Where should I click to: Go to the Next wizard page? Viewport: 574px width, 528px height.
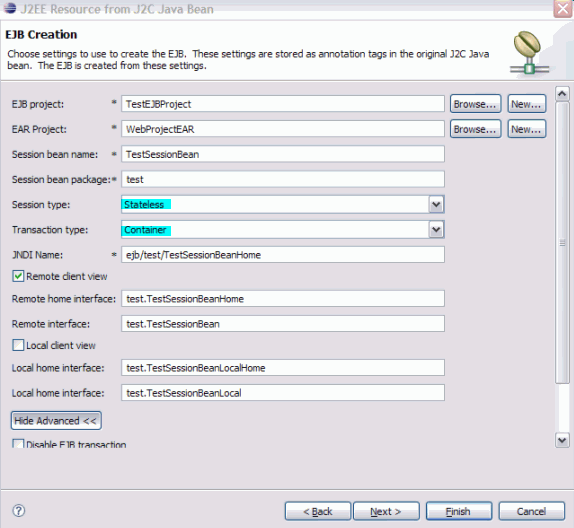coord(386,511)
